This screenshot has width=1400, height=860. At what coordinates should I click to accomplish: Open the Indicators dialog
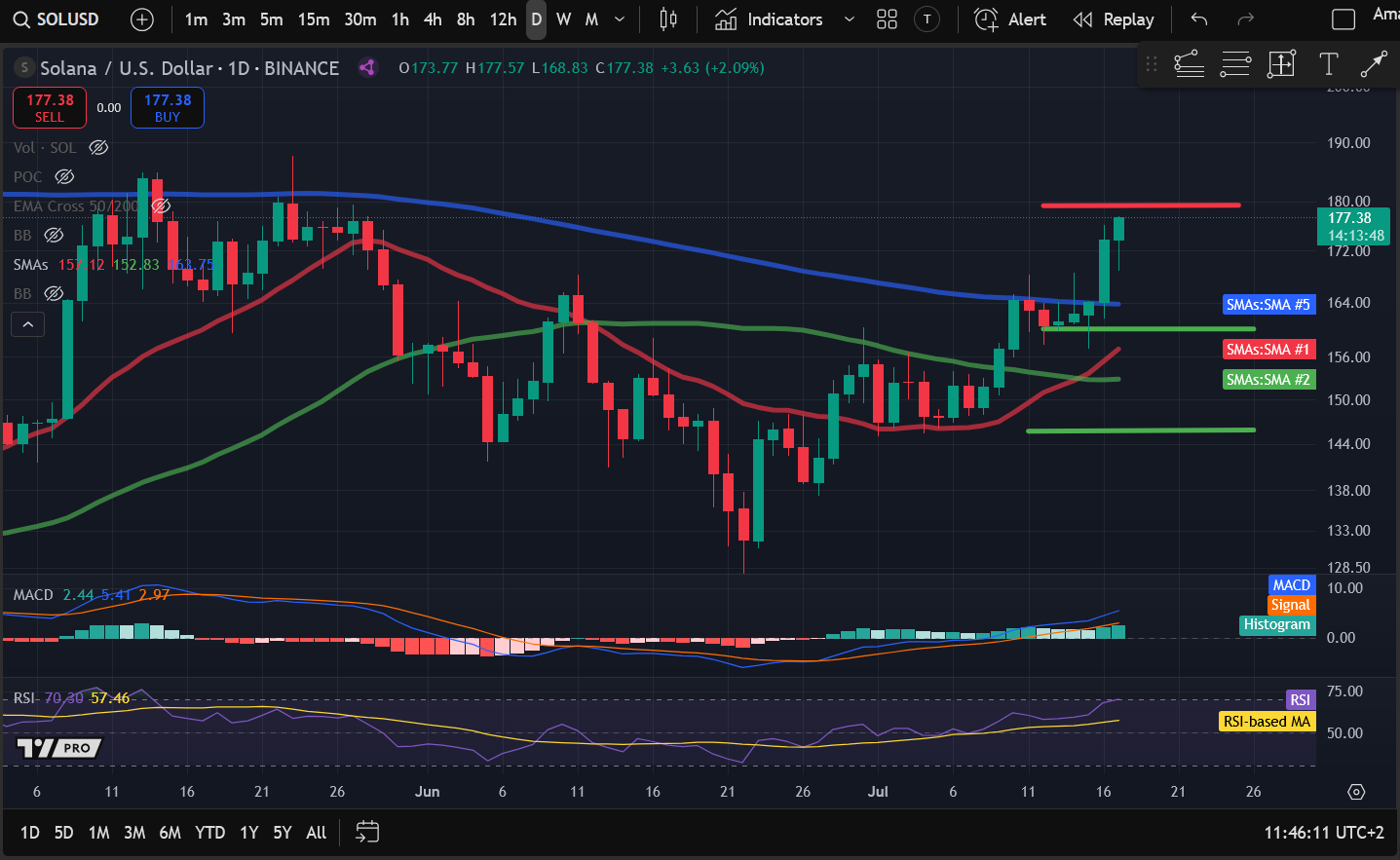pyautogui.click(x=769, y=19)
